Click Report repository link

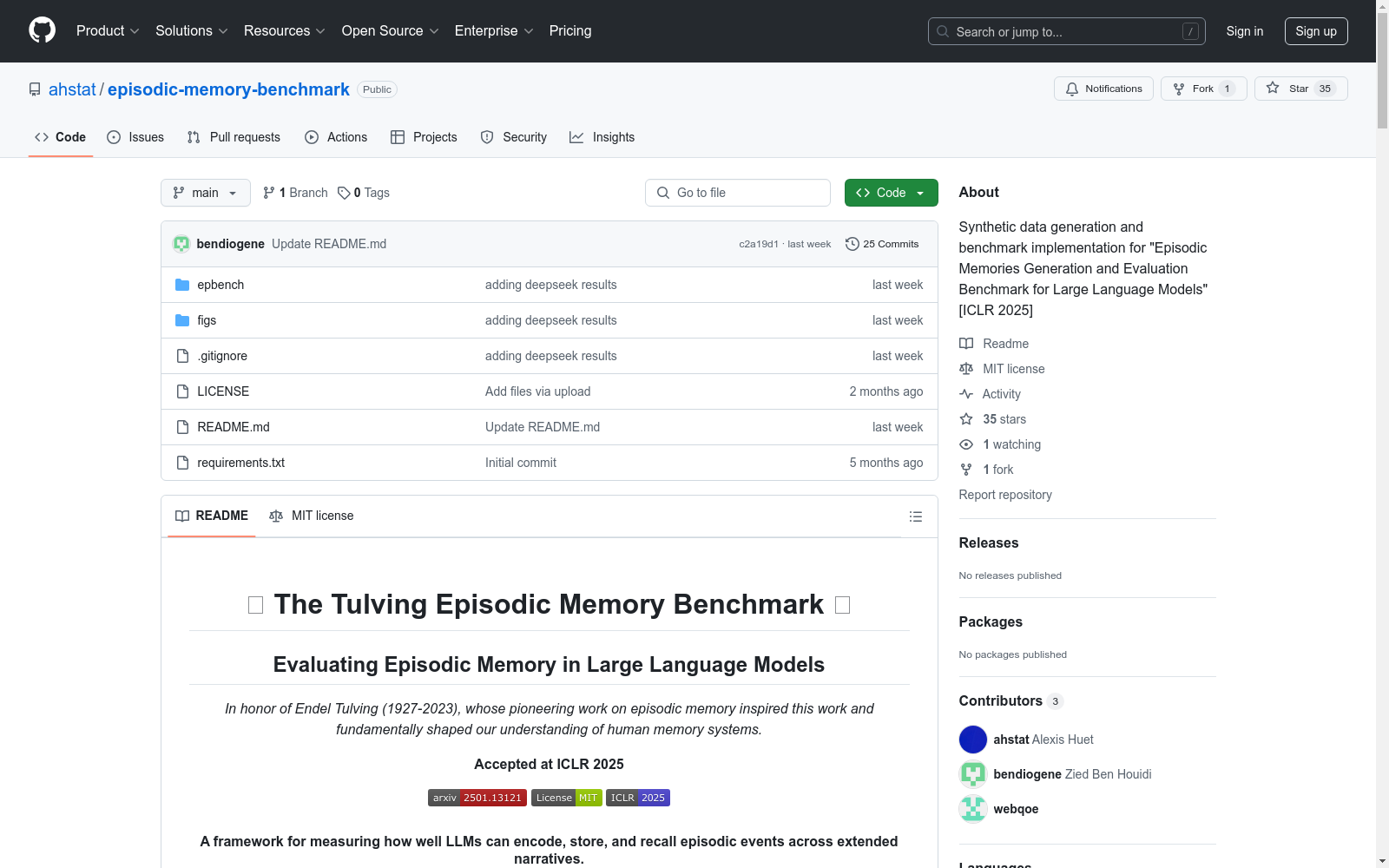[x=1005, y=495]
